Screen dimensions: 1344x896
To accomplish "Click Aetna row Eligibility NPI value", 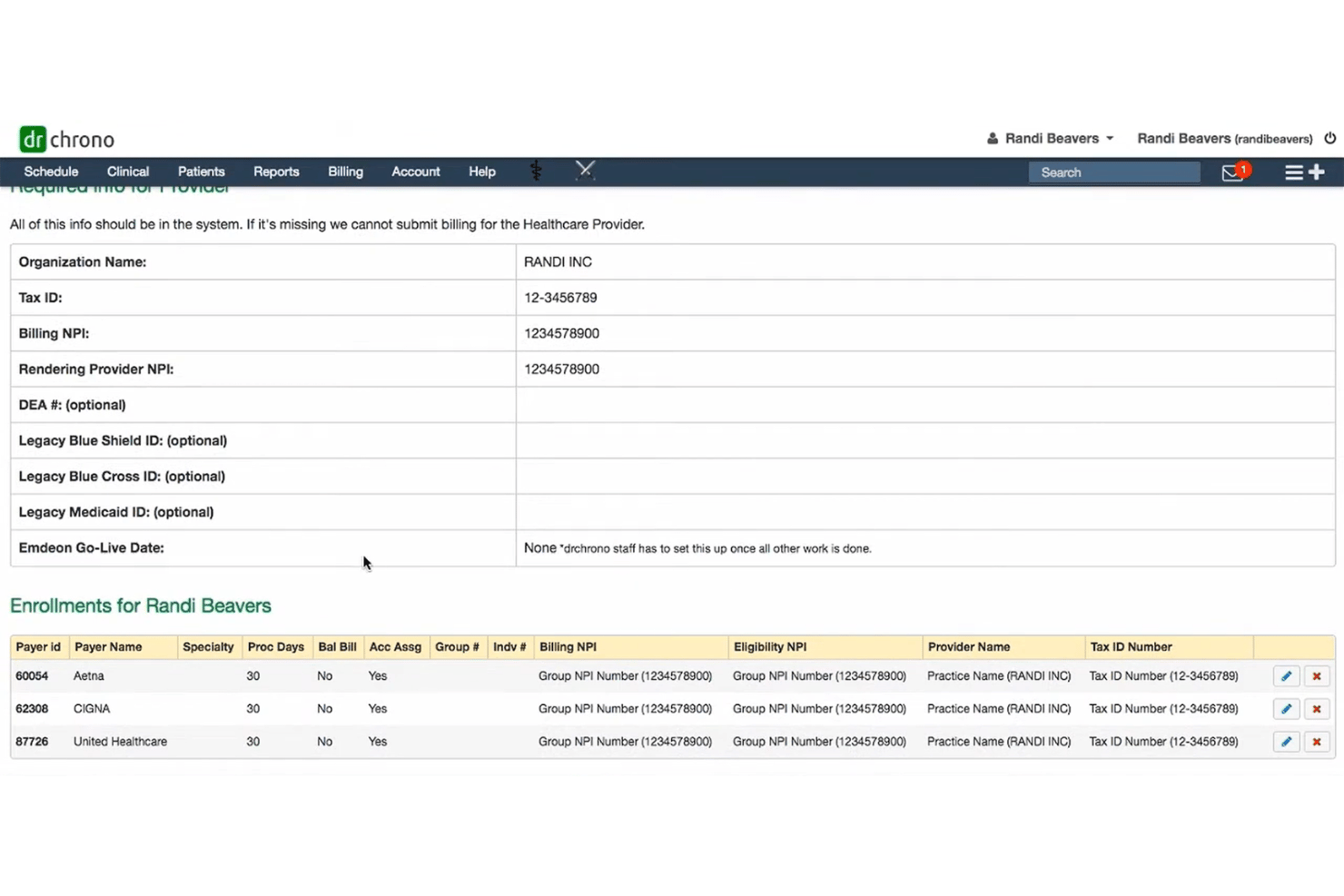I will 820,676.
